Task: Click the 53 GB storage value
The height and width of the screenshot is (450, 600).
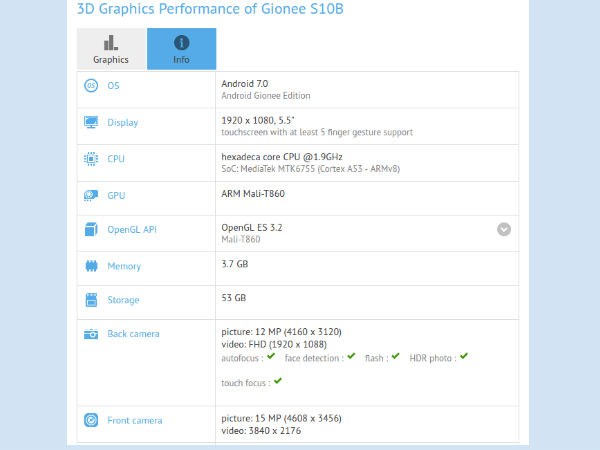Action: [233, 298]
